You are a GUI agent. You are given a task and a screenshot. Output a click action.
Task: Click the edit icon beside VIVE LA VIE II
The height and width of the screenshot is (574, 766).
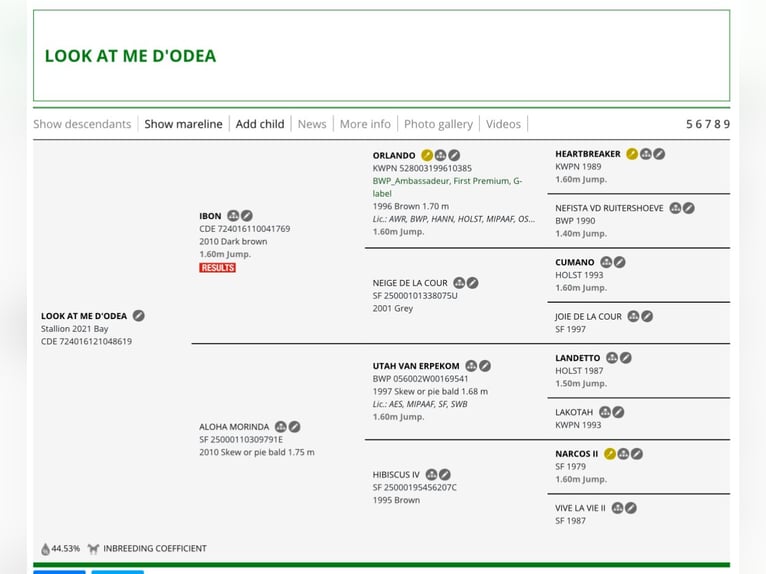click(x=631, y=508)
